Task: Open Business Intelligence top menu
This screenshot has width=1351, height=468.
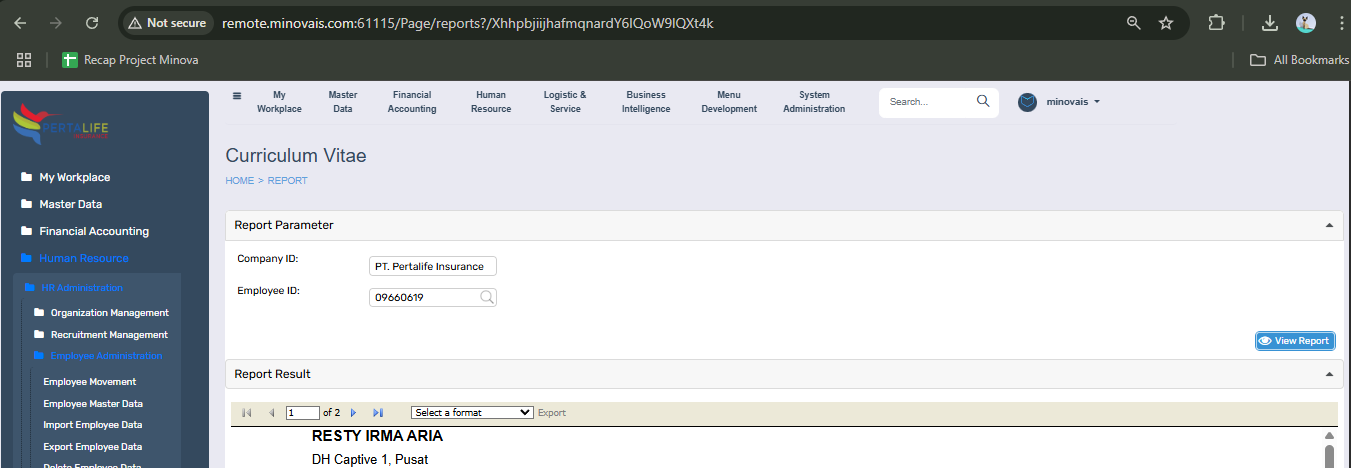Action: (646, 102)
